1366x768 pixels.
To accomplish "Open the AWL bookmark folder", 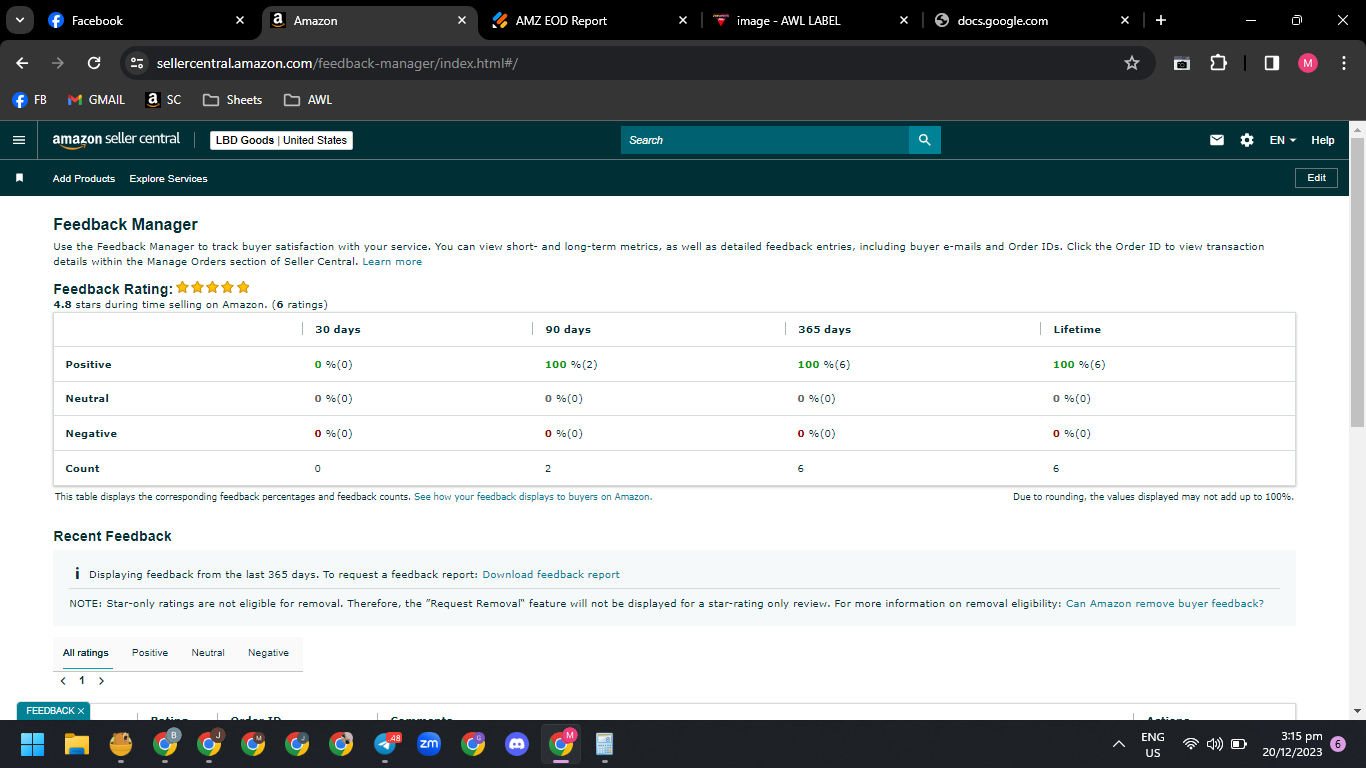I will tap(308, 100).
